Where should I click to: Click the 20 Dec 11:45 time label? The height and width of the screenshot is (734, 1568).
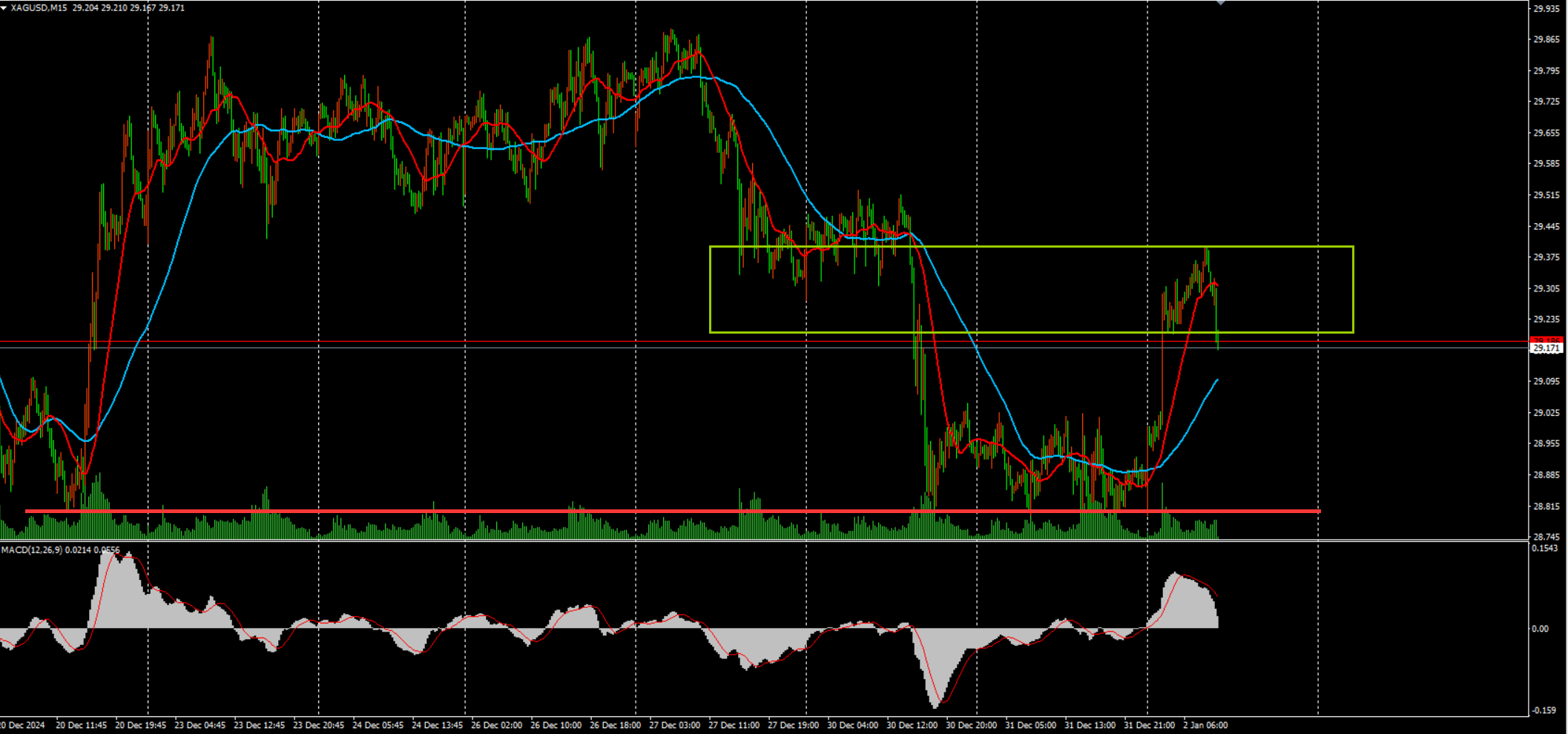click(x=81, y=725)
